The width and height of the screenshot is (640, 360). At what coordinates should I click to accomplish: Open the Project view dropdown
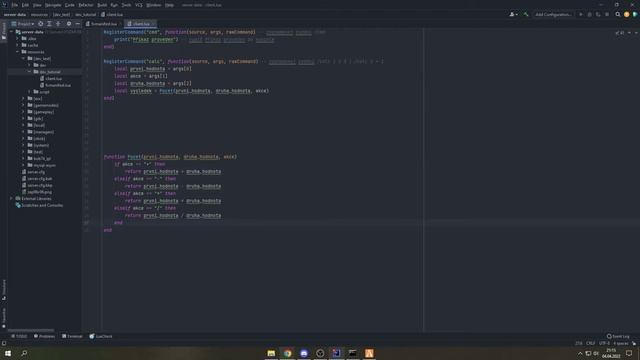click(x=22, y=24)
